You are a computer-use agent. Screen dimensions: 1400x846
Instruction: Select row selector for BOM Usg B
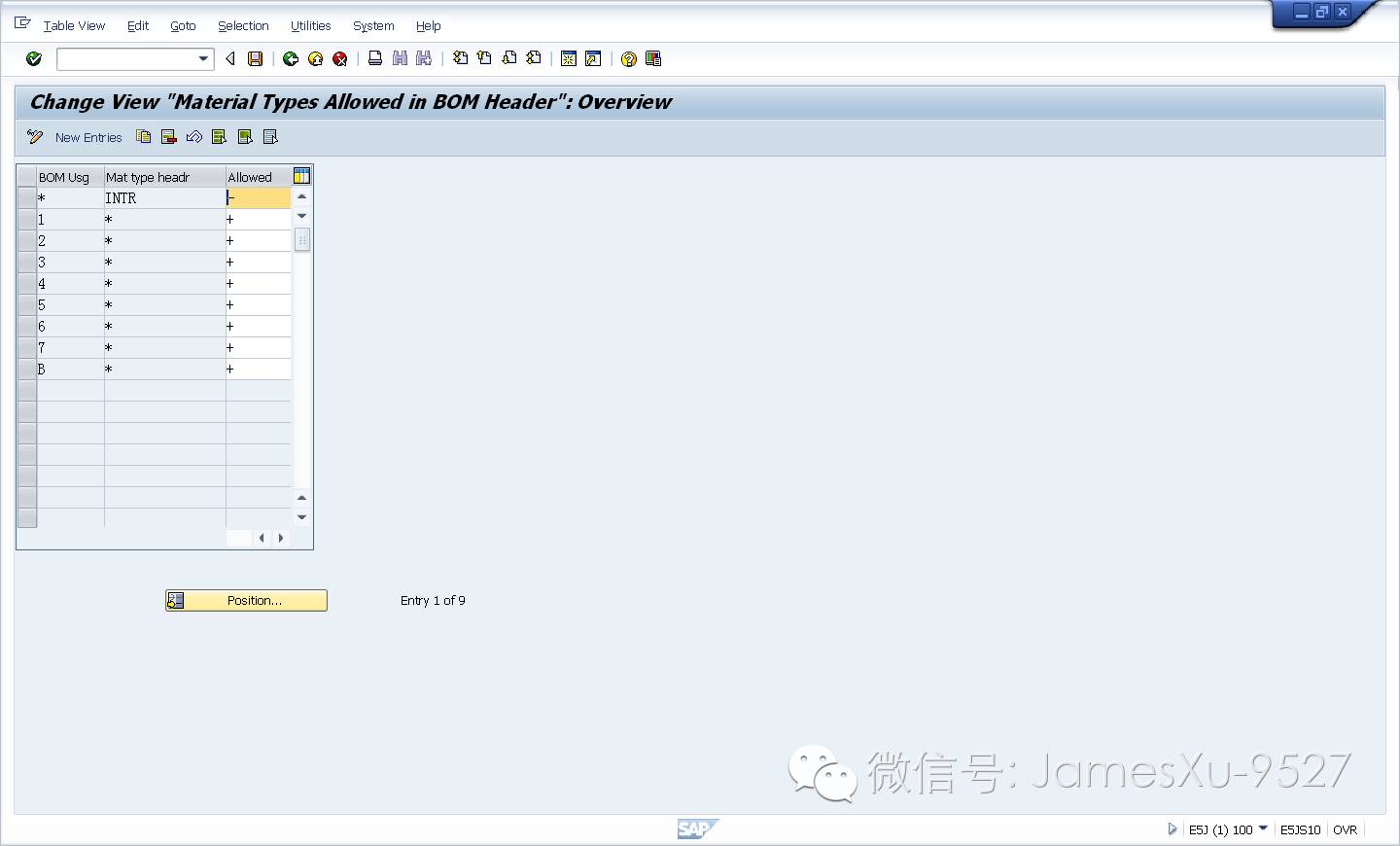click(x=27, y=370)
